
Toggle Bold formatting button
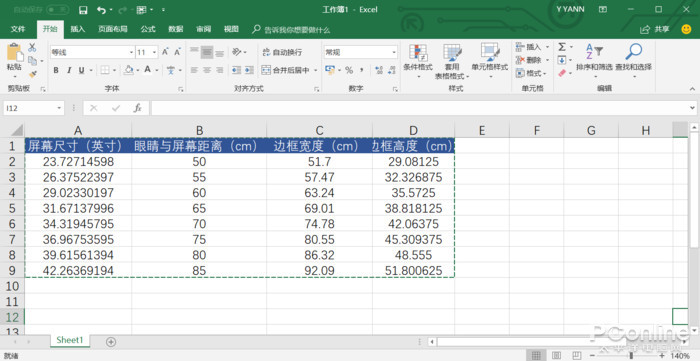point(56,70)
